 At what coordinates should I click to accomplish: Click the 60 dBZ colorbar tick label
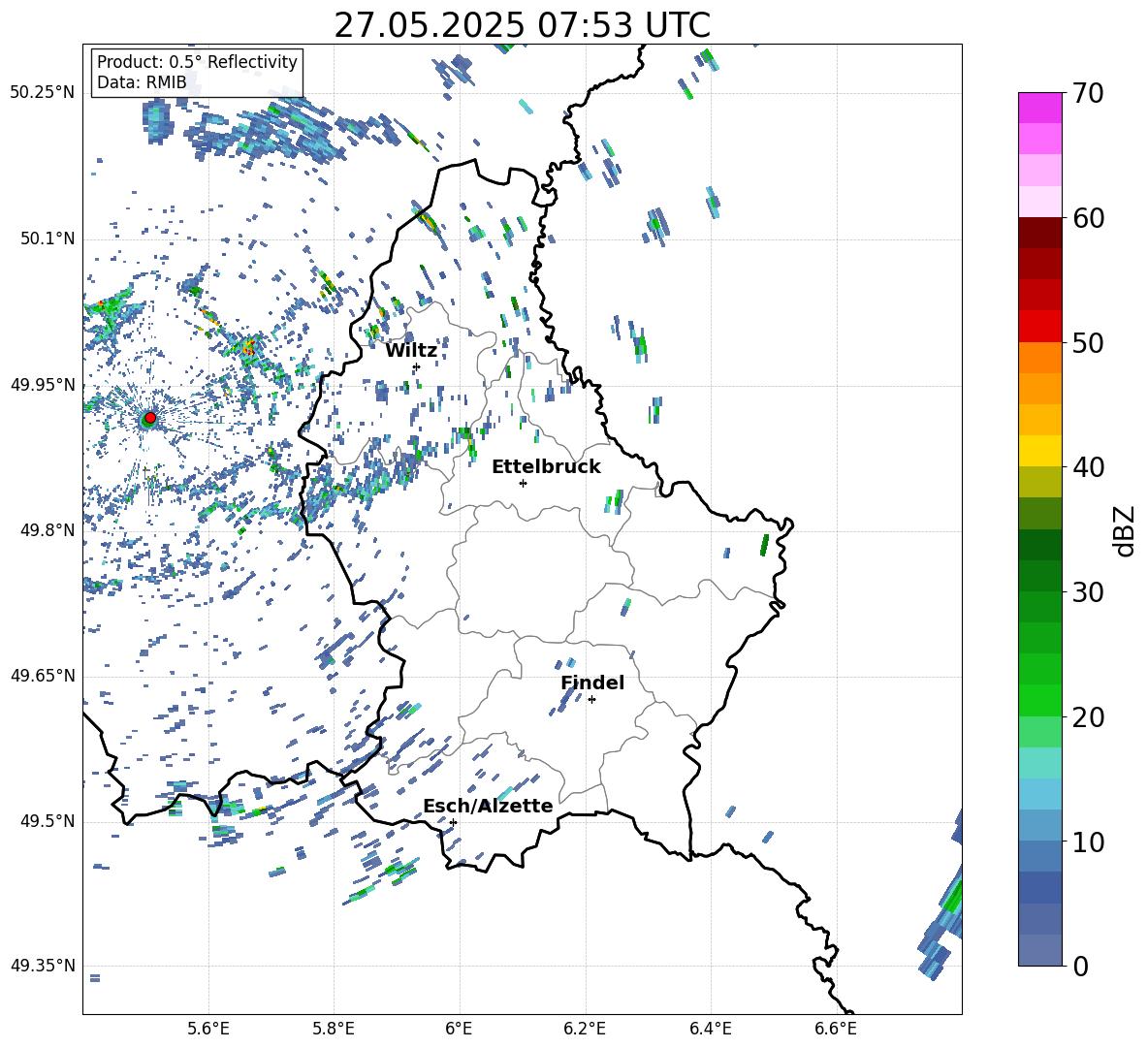(1088, 218)
